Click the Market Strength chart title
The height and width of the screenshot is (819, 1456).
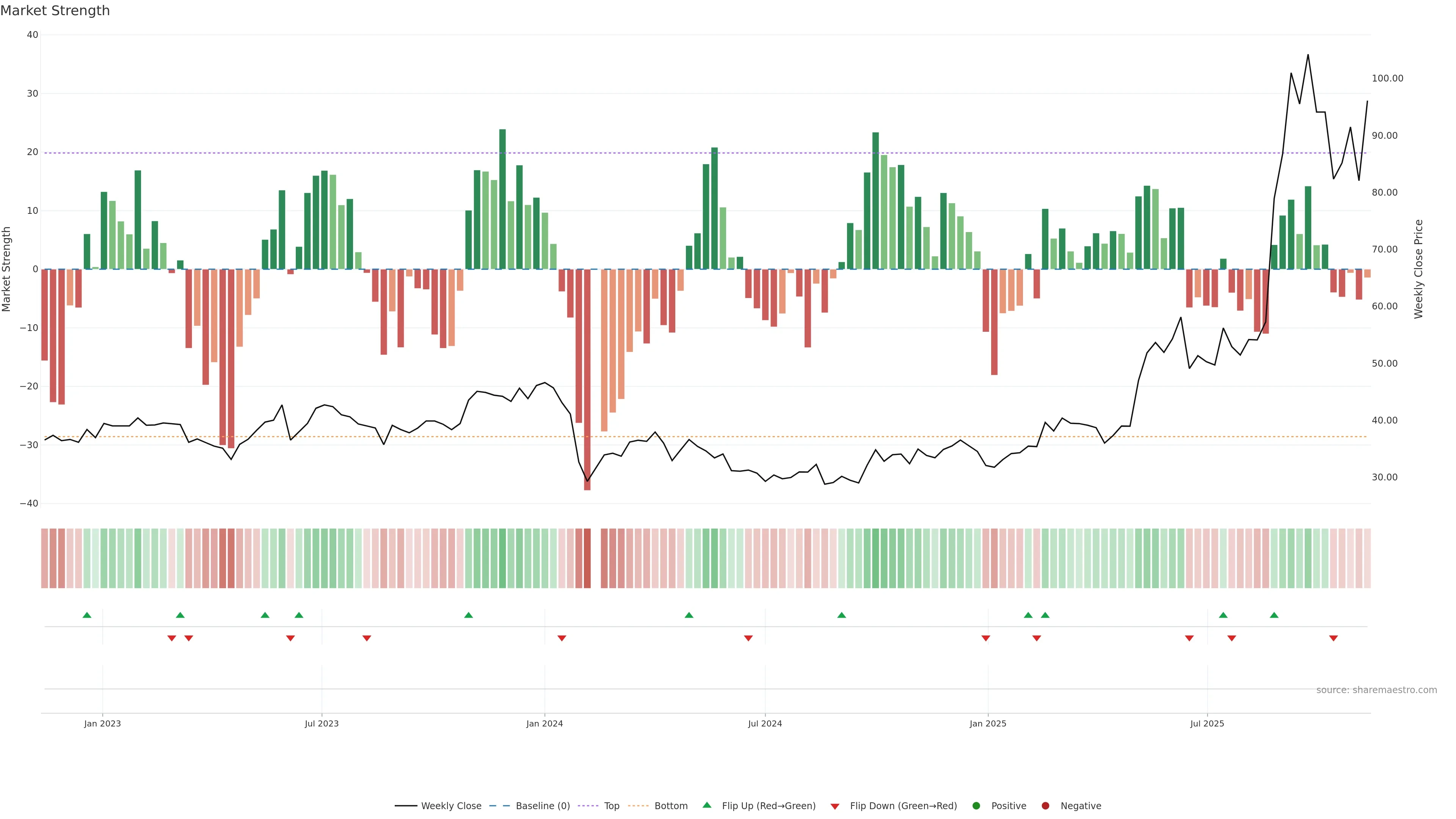pos(55,11)
